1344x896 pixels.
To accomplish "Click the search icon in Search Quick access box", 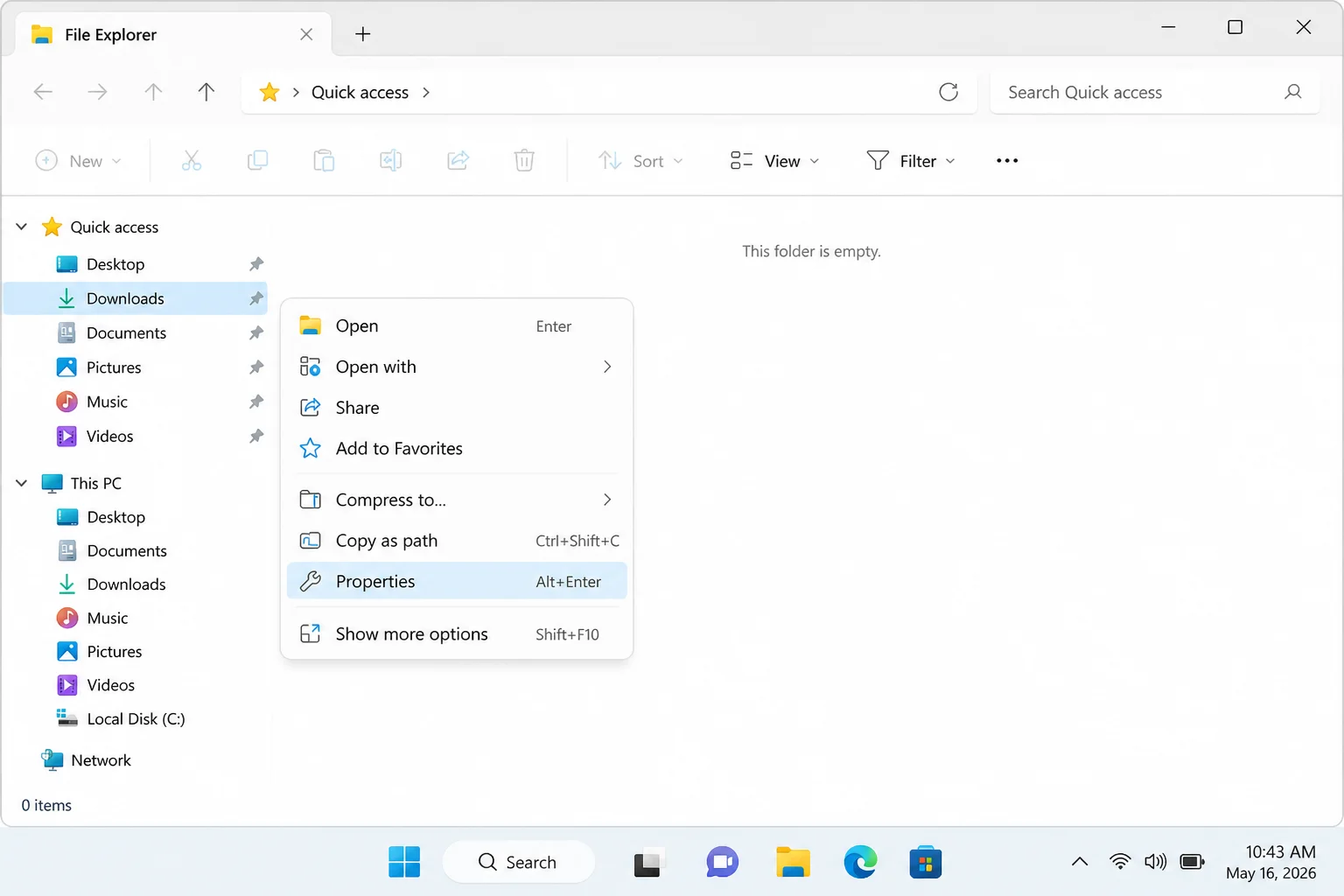I will point(1292,92).
